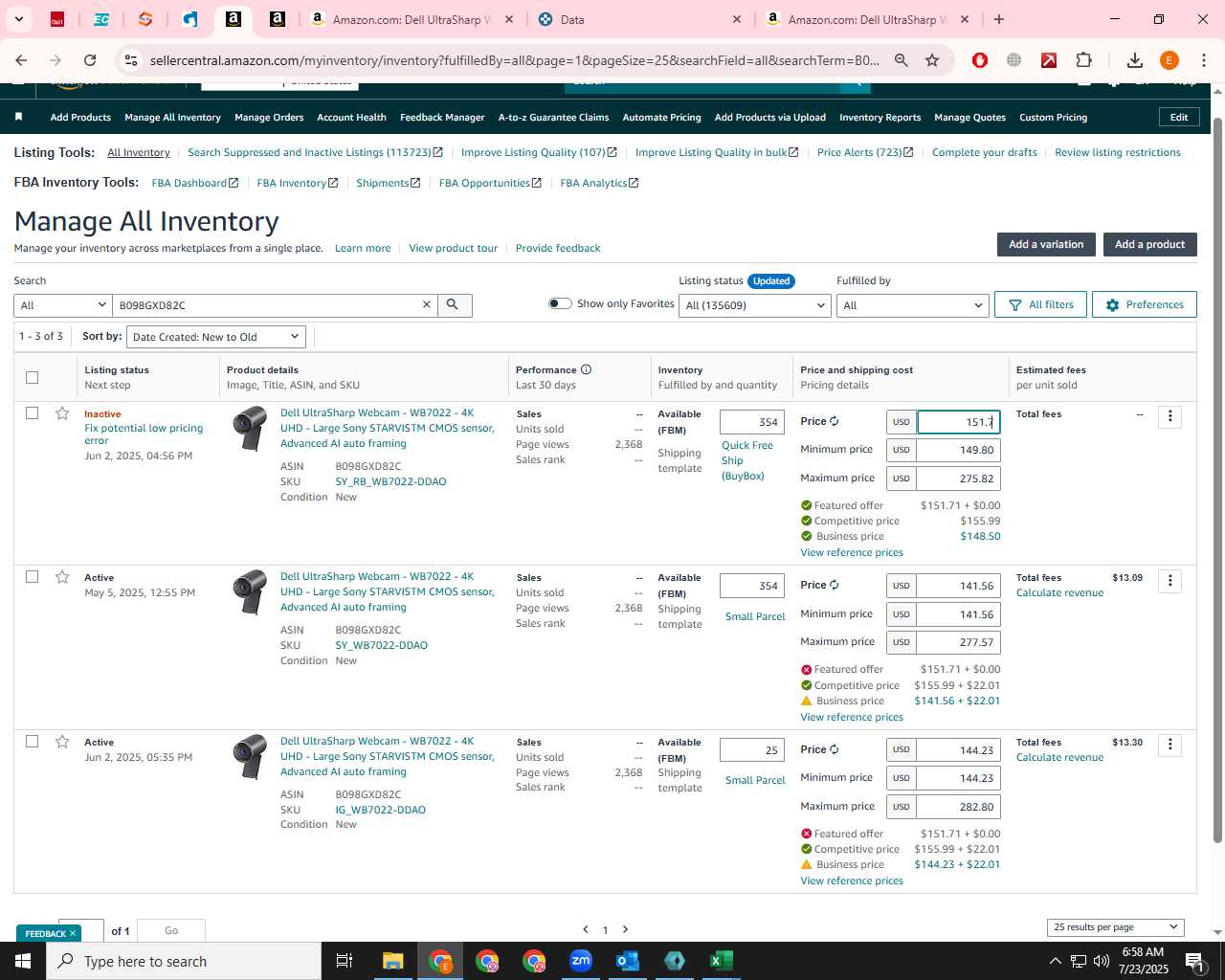Click View reference prices in IG_WB7022-DDAO row
The height and width of the screenshot is (980, 1225).
(x=852, y=880)
